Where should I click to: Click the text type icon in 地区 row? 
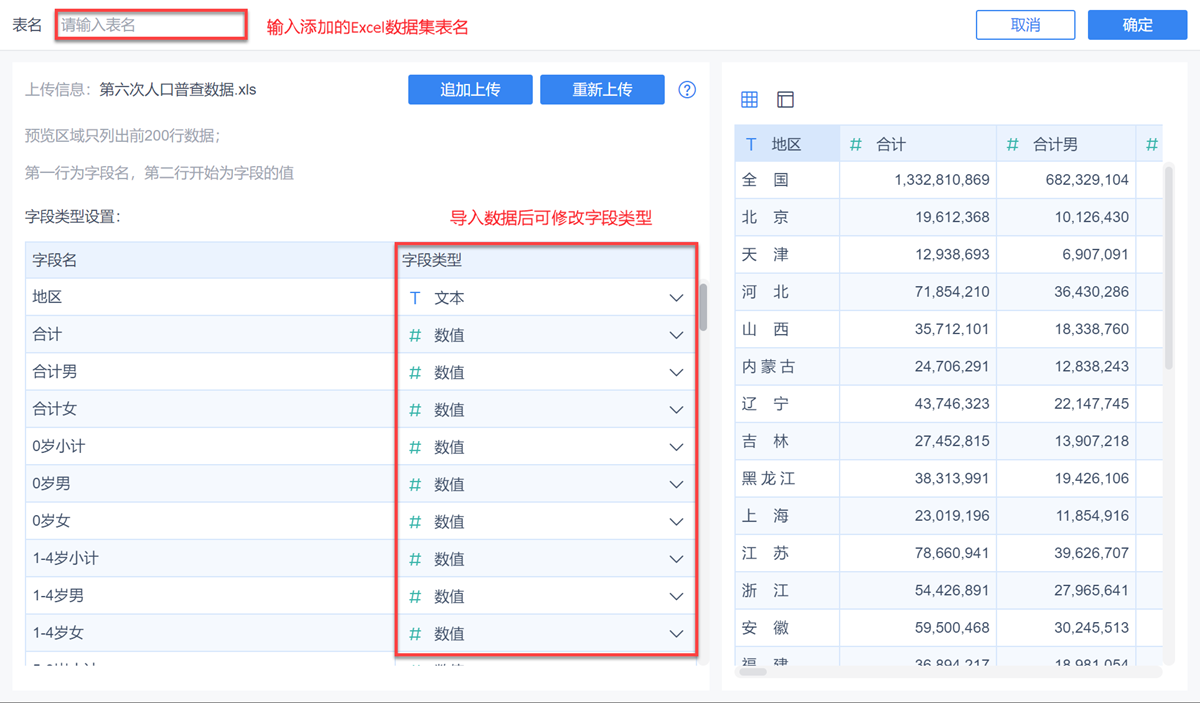point(415,298)
